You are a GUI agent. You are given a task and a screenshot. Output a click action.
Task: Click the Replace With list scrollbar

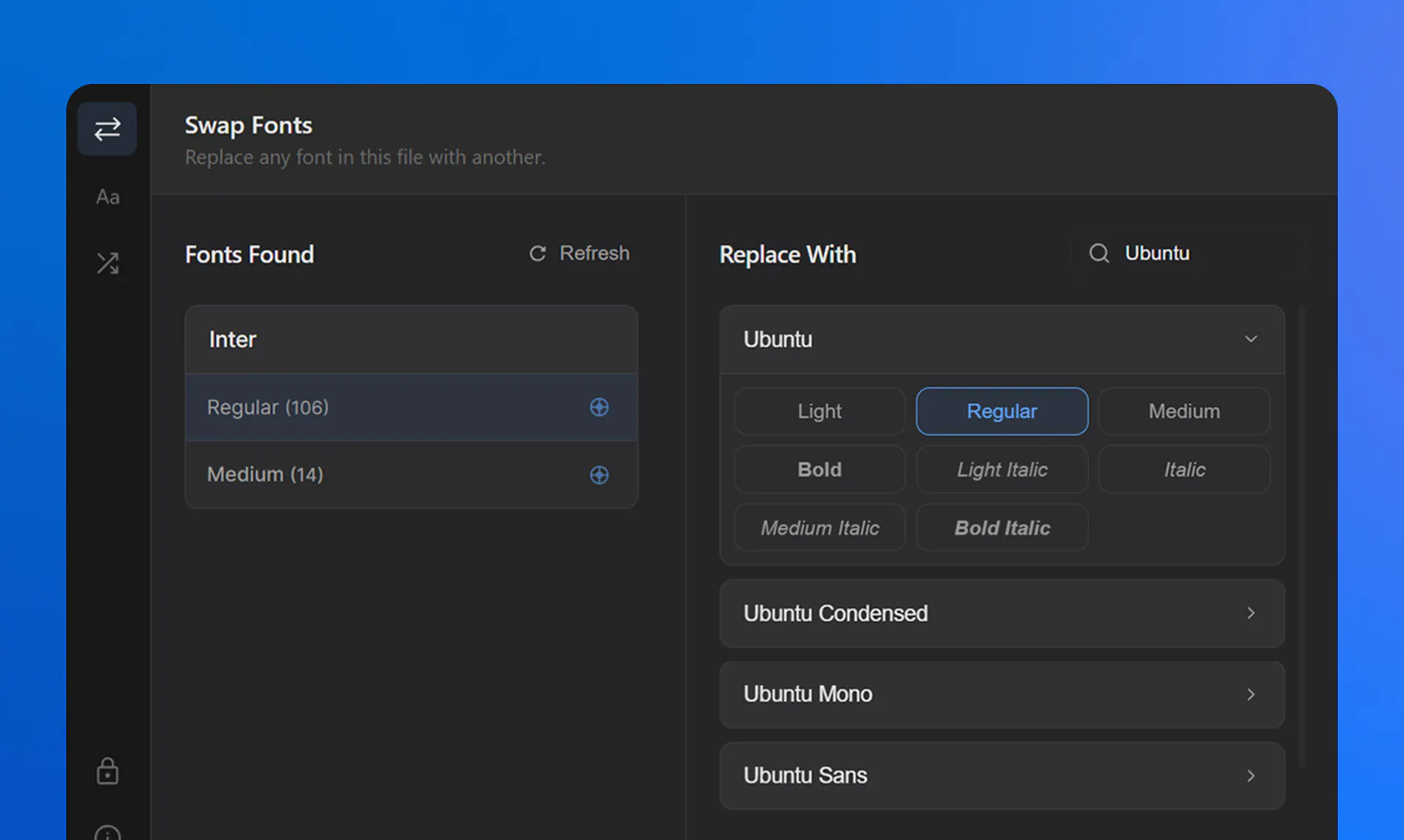tap(1302, 536)
